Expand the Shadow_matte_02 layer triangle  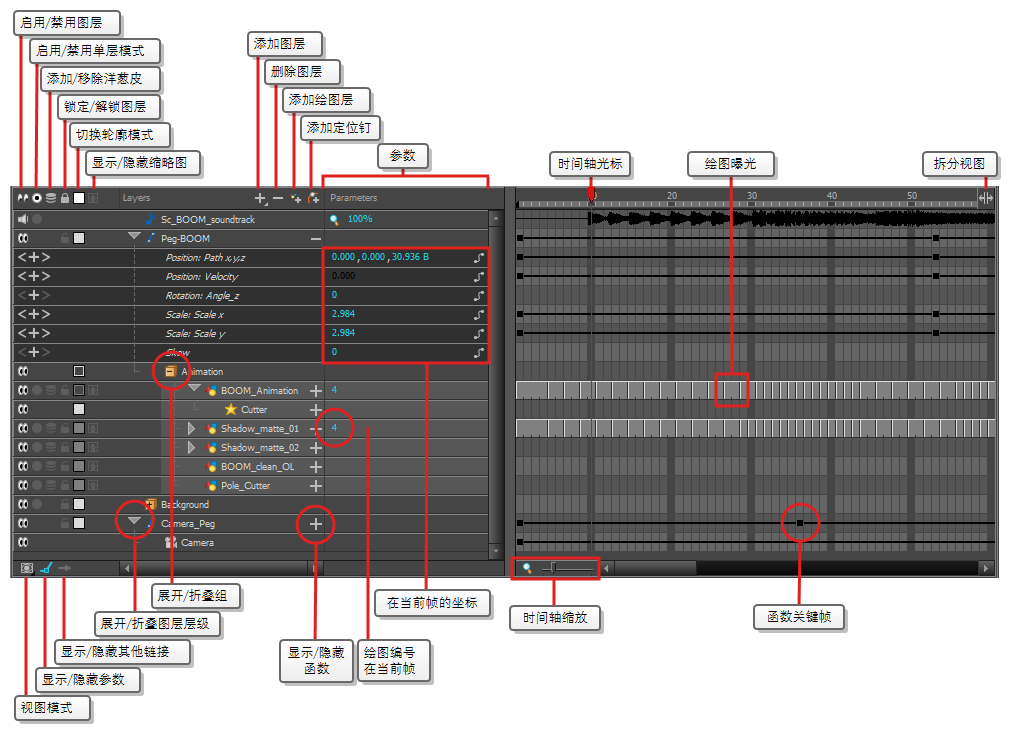[191, 447]
